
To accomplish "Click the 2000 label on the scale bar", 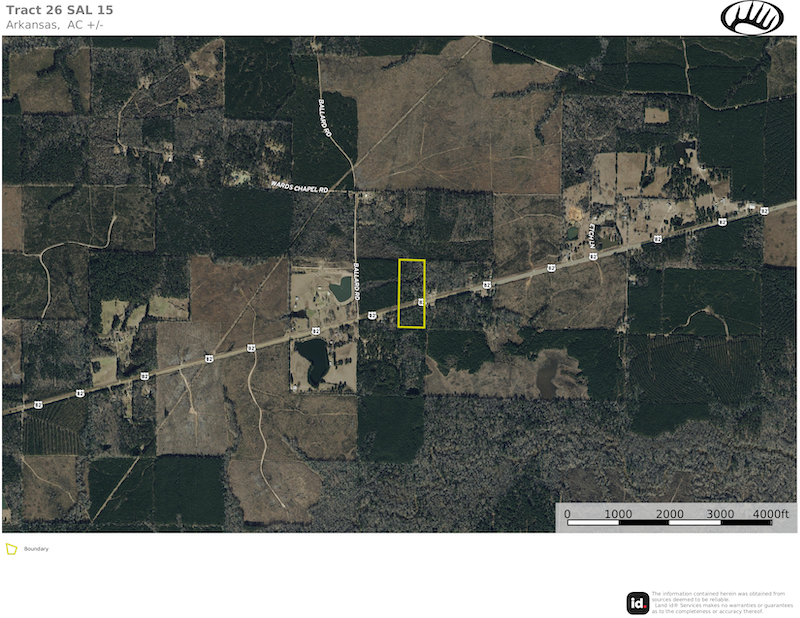I will point(669,513).
